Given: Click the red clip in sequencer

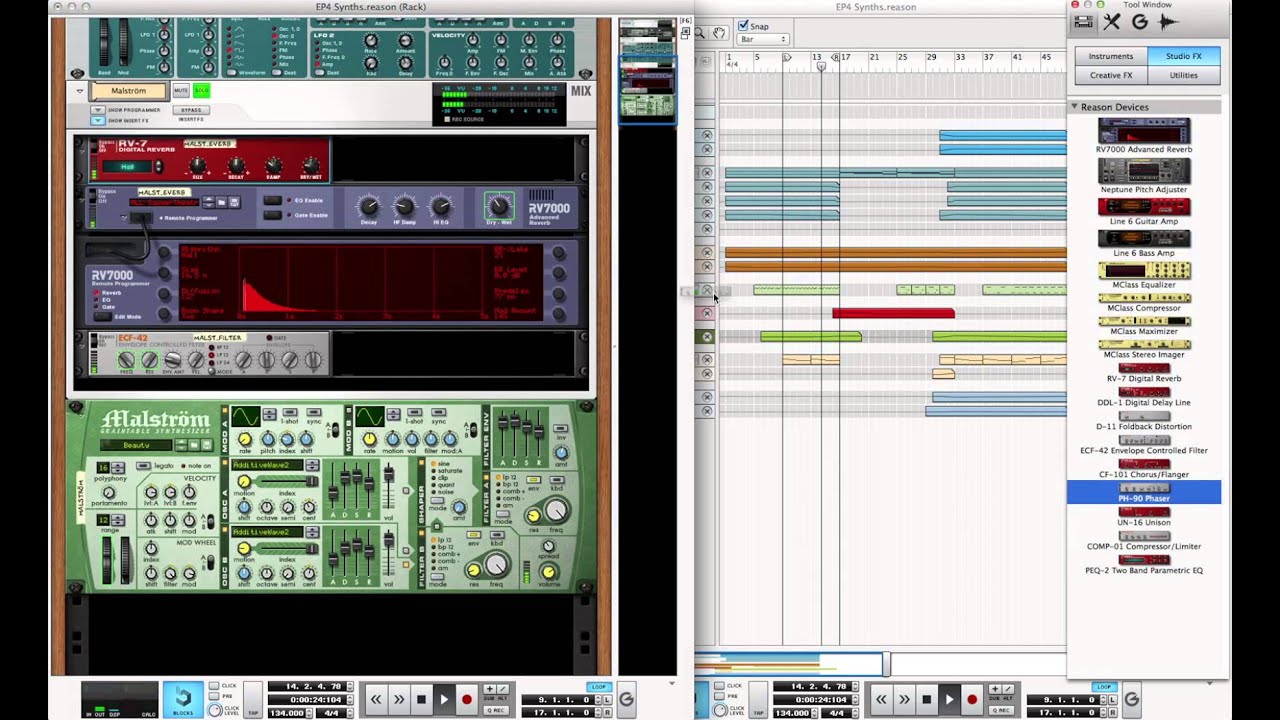Looking at the screenshot, I should pos(894,314).
